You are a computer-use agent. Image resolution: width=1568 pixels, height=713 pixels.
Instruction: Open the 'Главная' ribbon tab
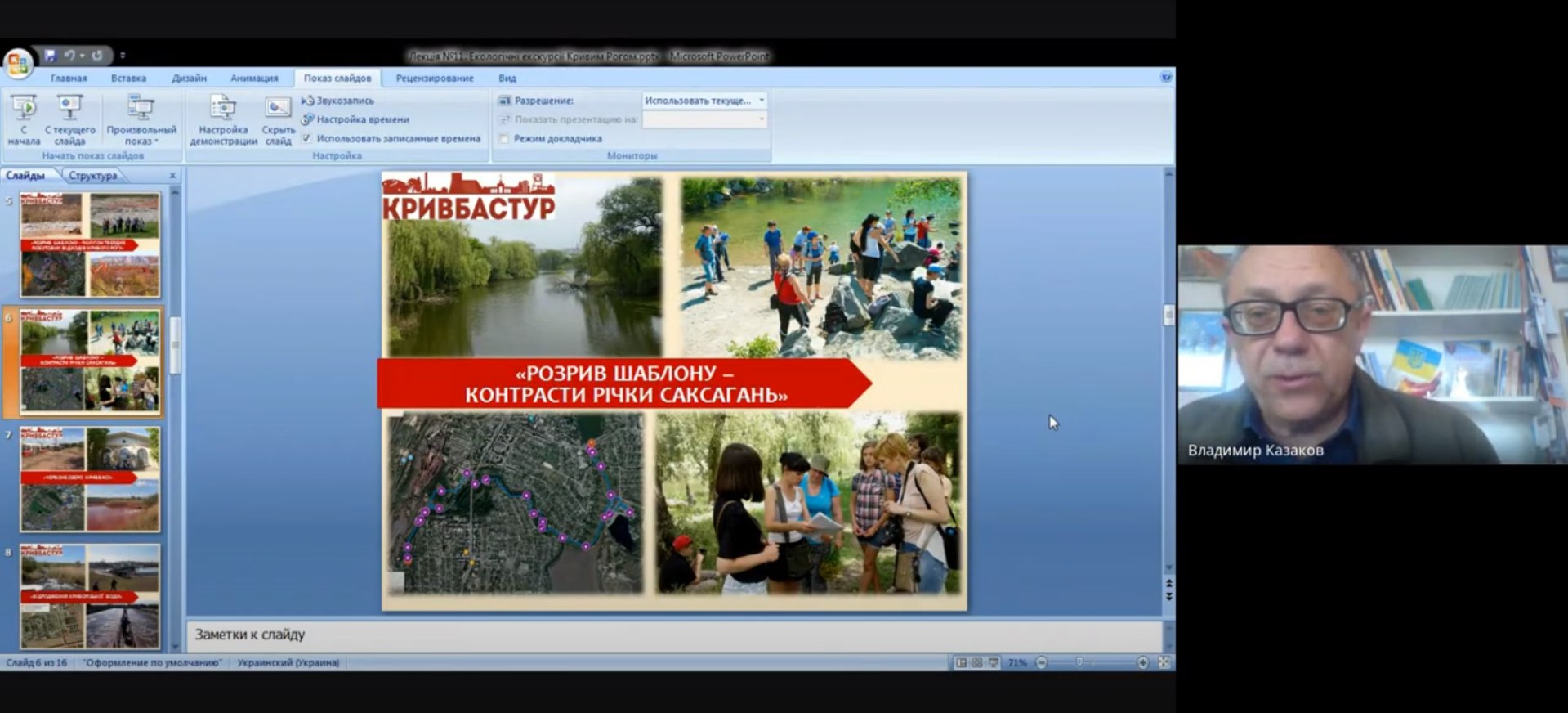point(69,78)
